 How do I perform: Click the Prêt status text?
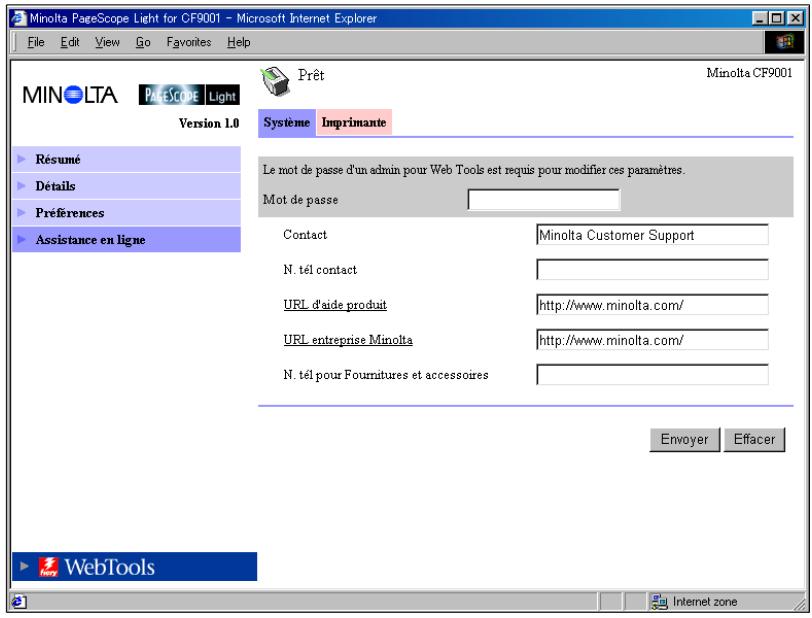311,75
